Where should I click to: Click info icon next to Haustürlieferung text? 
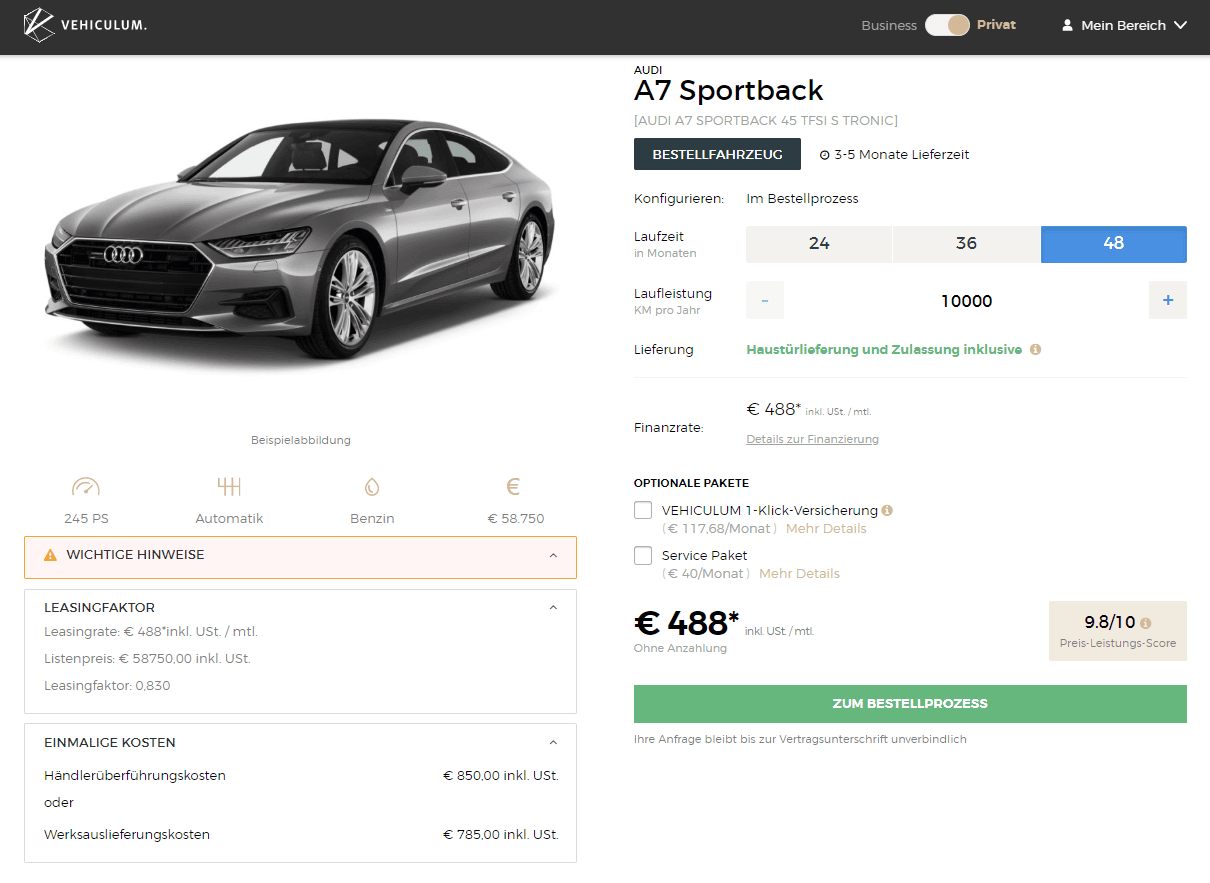[1035, 350]
